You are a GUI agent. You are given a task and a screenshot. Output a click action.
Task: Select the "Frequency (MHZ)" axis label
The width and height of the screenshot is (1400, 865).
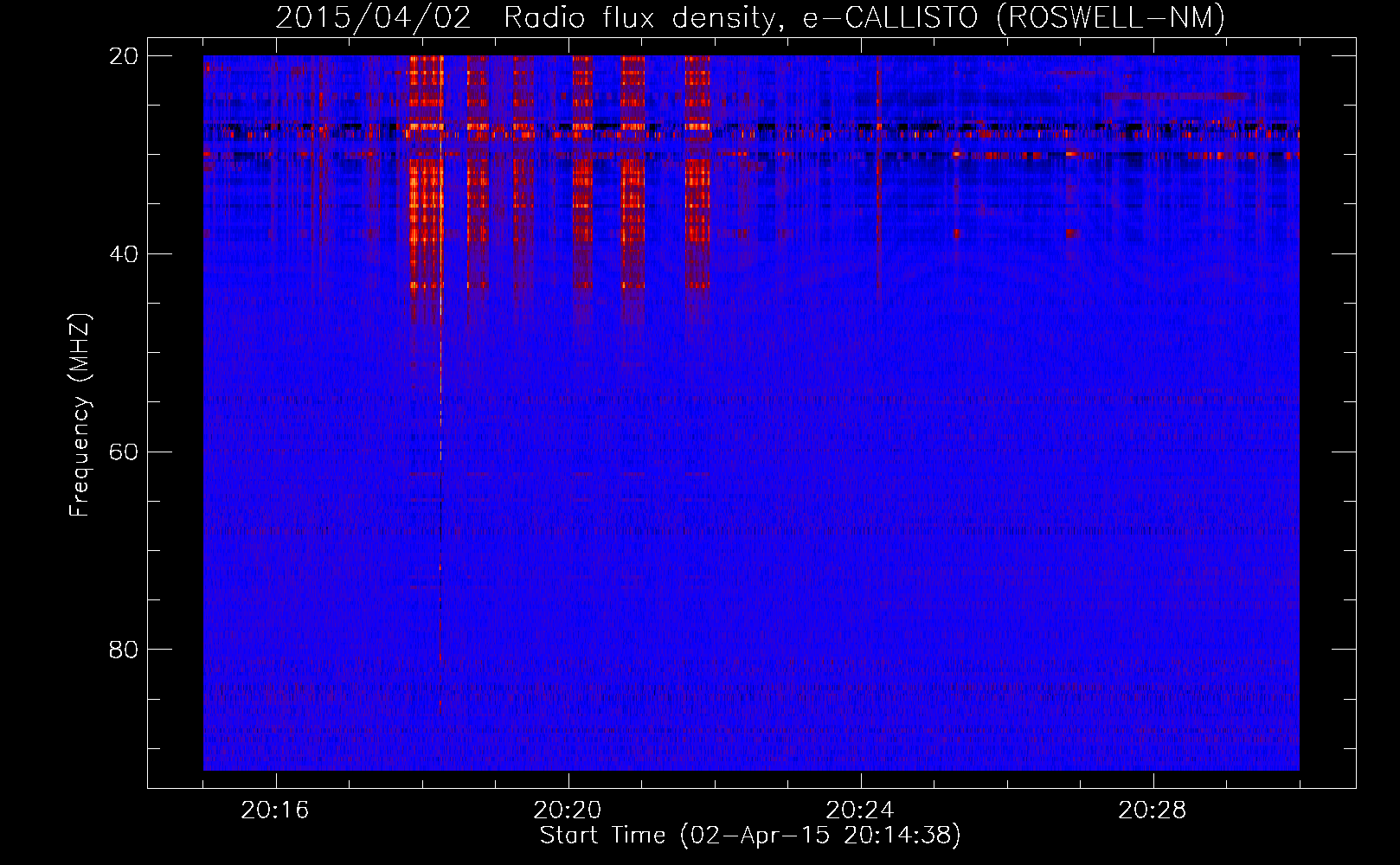pyautogui.click(x=80, y=415)
